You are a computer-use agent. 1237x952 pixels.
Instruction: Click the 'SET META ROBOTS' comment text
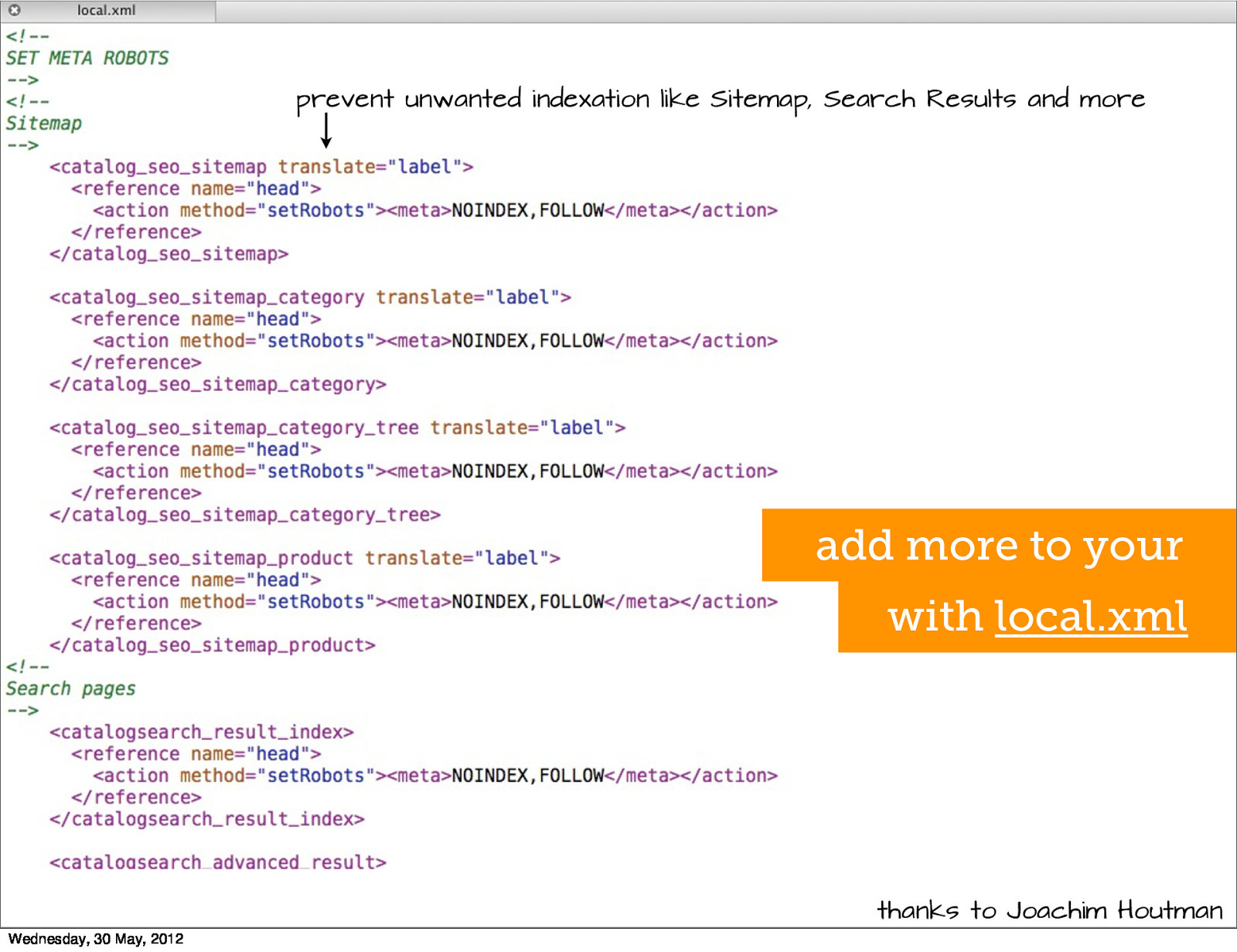87,59
